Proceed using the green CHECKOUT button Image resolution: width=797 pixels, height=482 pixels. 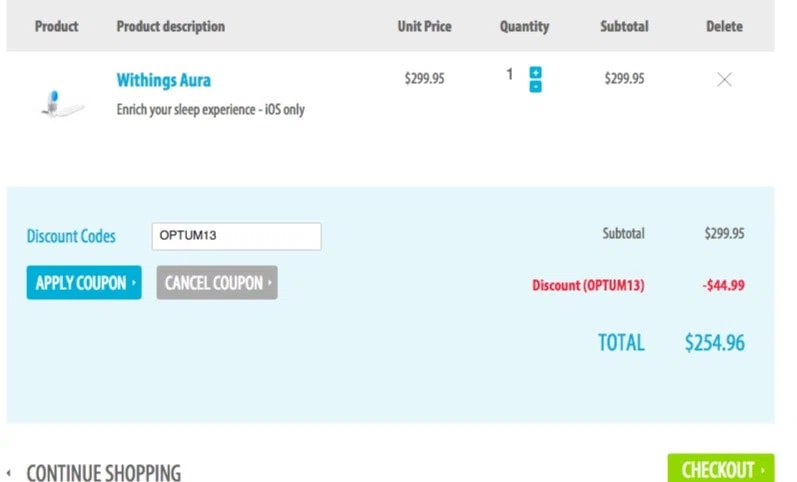coord(721,468)
